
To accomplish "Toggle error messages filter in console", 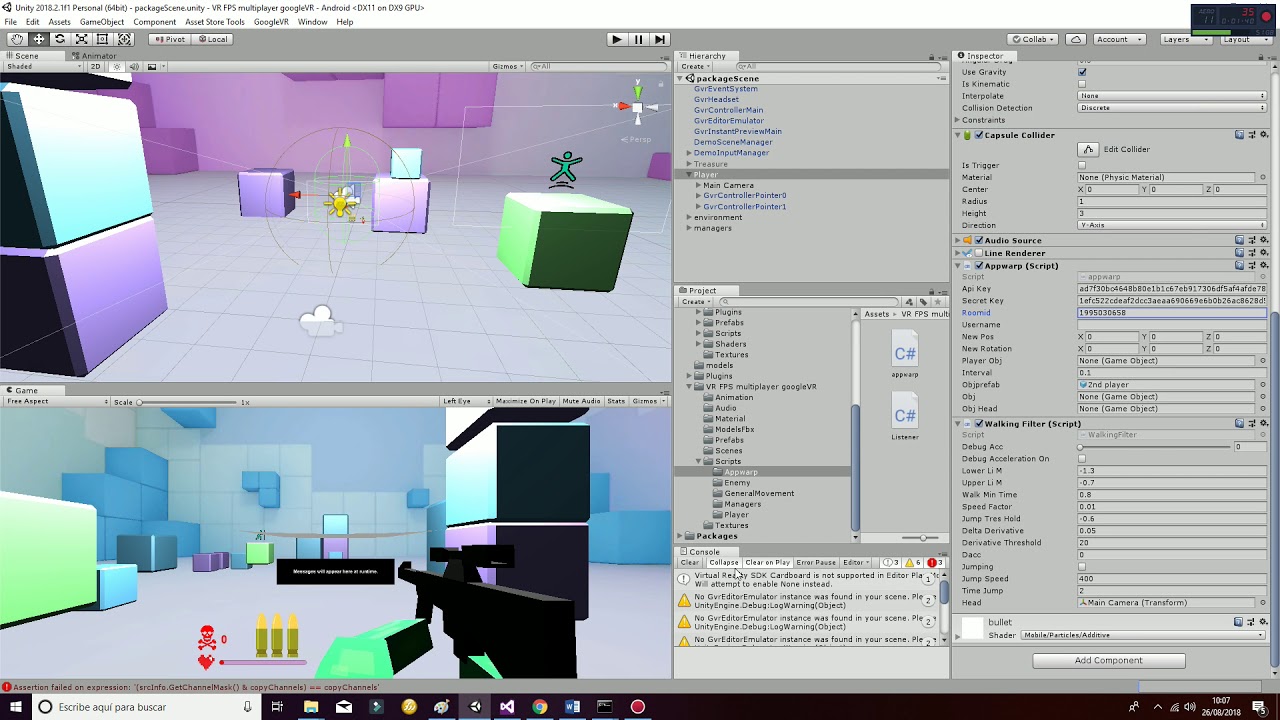I will (x=934, y=563).
